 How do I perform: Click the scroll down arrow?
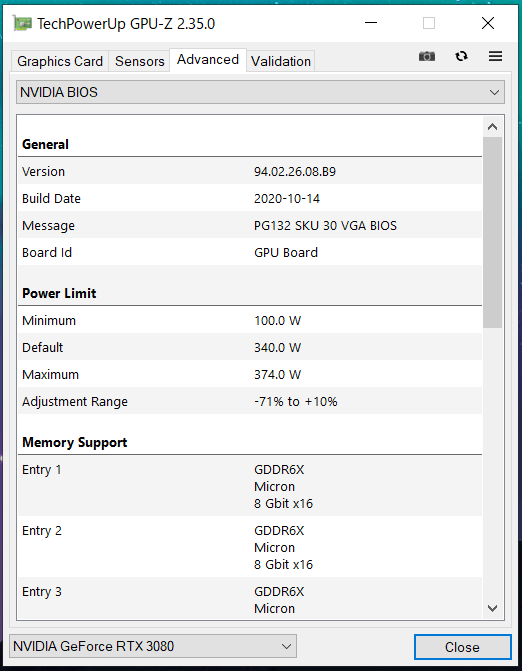click(492, 608)
